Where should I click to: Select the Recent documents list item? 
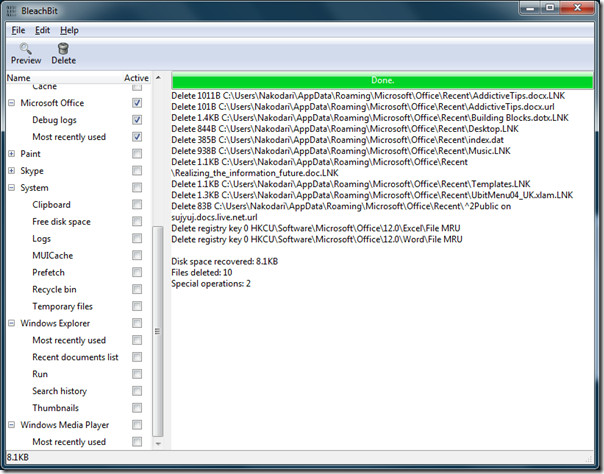pos(75,357)
